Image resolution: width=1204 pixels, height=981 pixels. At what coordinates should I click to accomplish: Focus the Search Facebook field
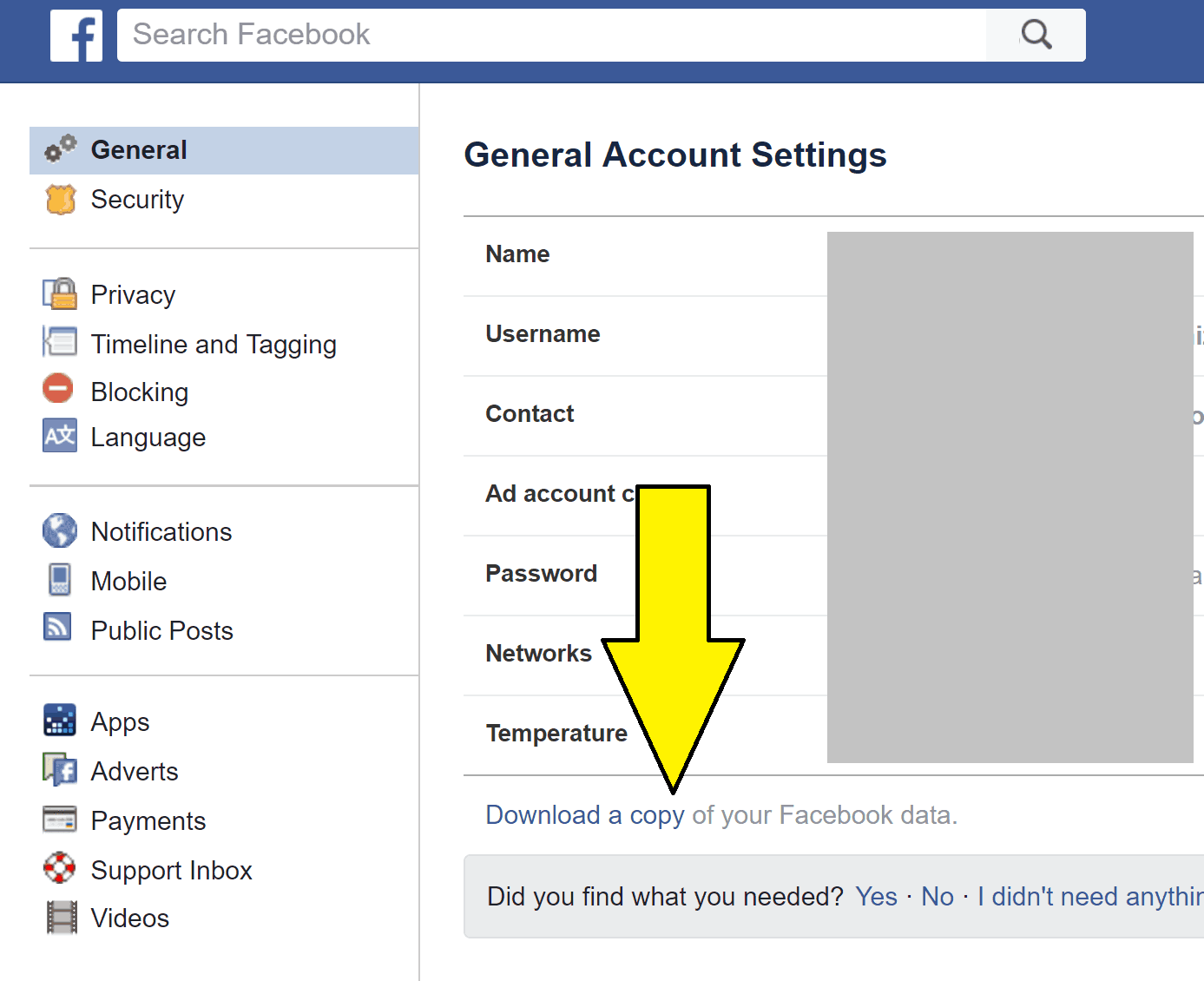tap(552, 35)
